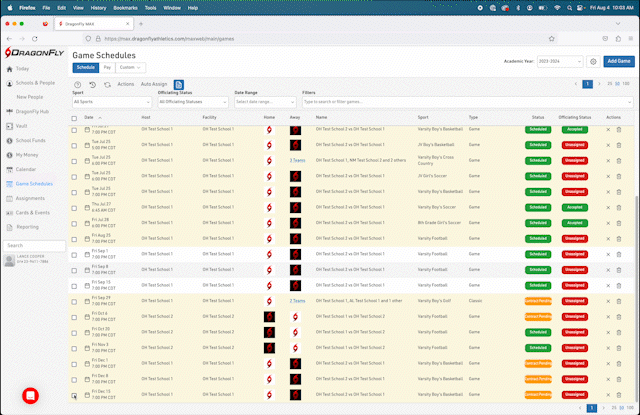Click the Add Game button
This screenshot has width=640, height=415.
[618, 61]
